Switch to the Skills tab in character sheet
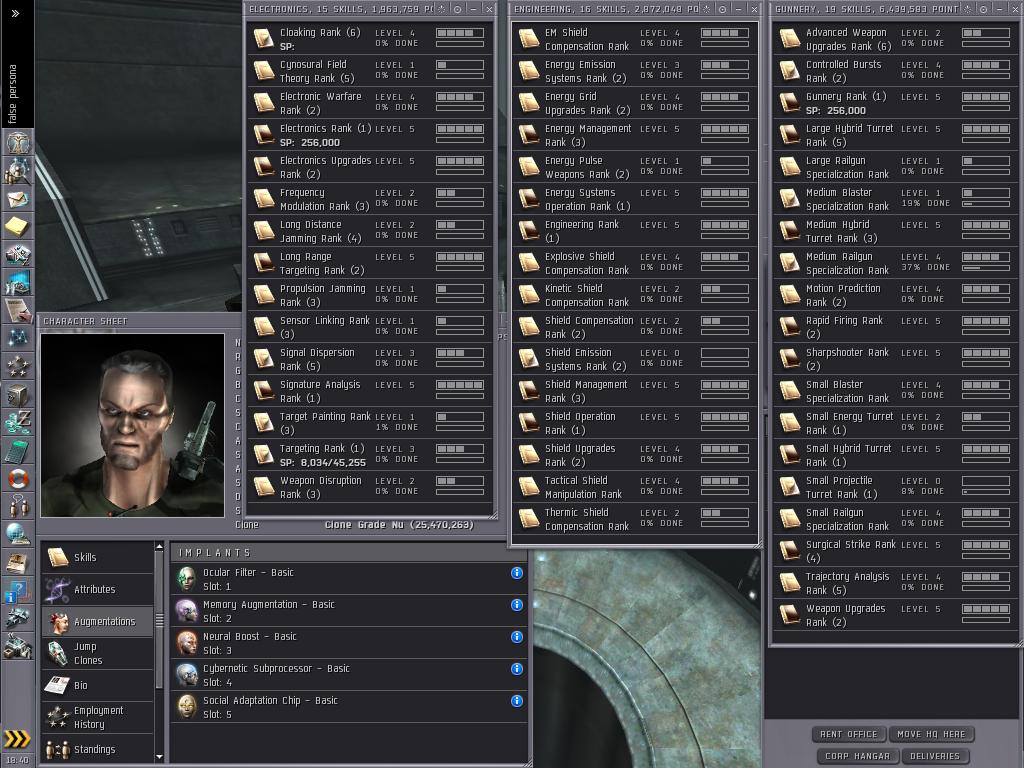Image resolution: width=1024 pixels, height=768 pixels. 98,557
